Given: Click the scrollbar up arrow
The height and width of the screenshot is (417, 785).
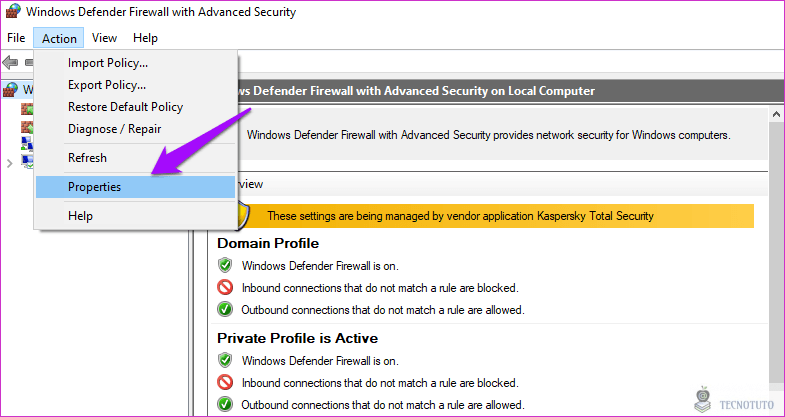Looking at the screenshot, I should tap(776, 115).
